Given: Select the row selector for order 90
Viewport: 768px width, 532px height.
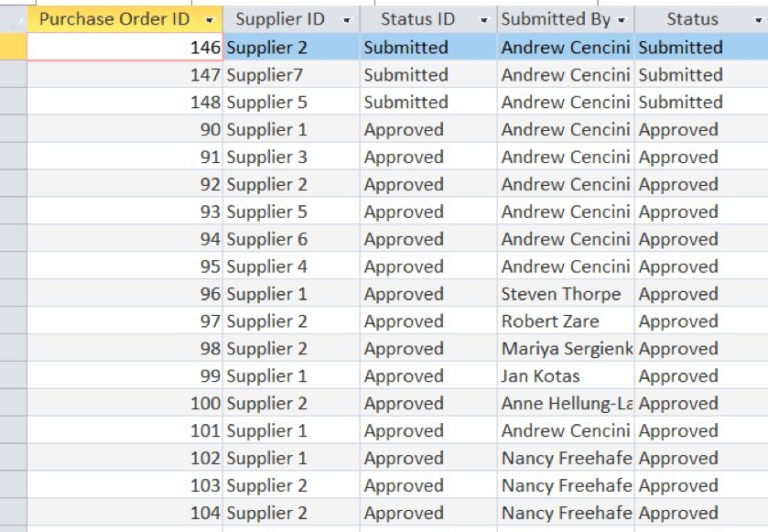Looking at the screenshot, I should pyautogui.click(x=13, y=129).
